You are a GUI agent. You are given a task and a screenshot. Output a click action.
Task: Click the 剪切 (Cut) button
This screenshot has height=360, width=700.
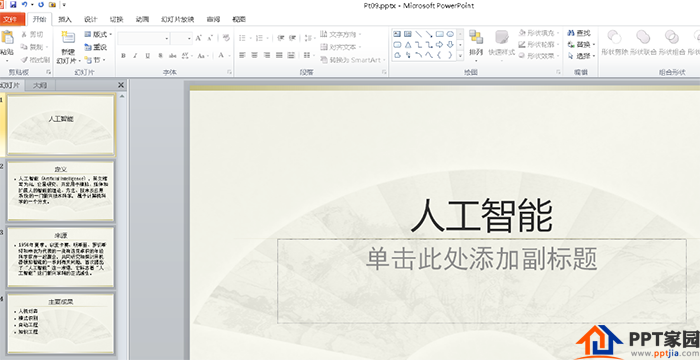[x=32, y=34]
